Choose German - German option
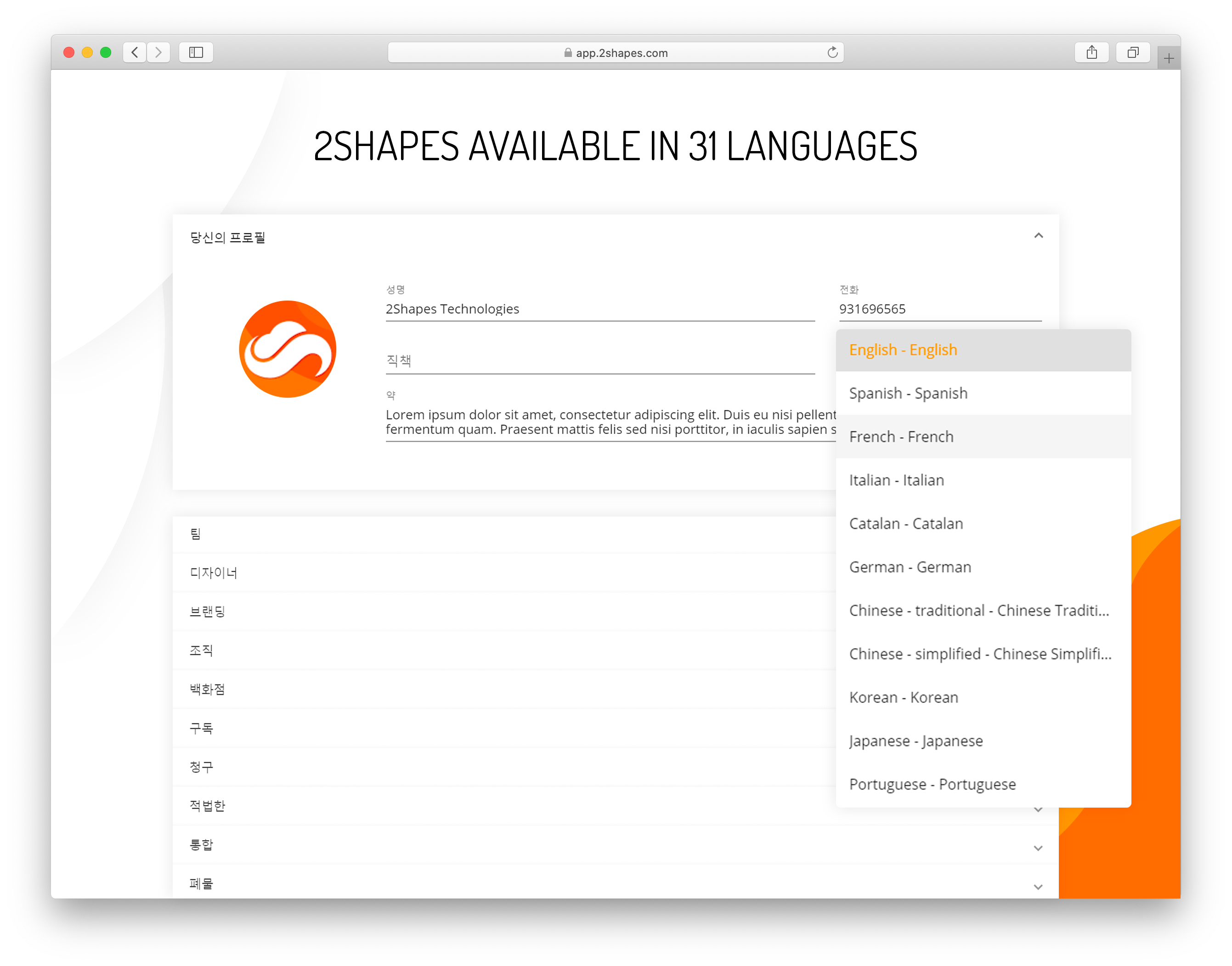The image size is (1232, 966). [x=983, y=567]
